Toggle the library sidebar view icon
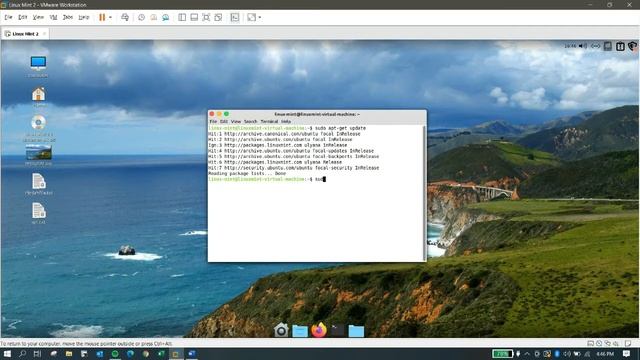Image resolution: width=640 pixels, height=360 pixels. point(182,17)
